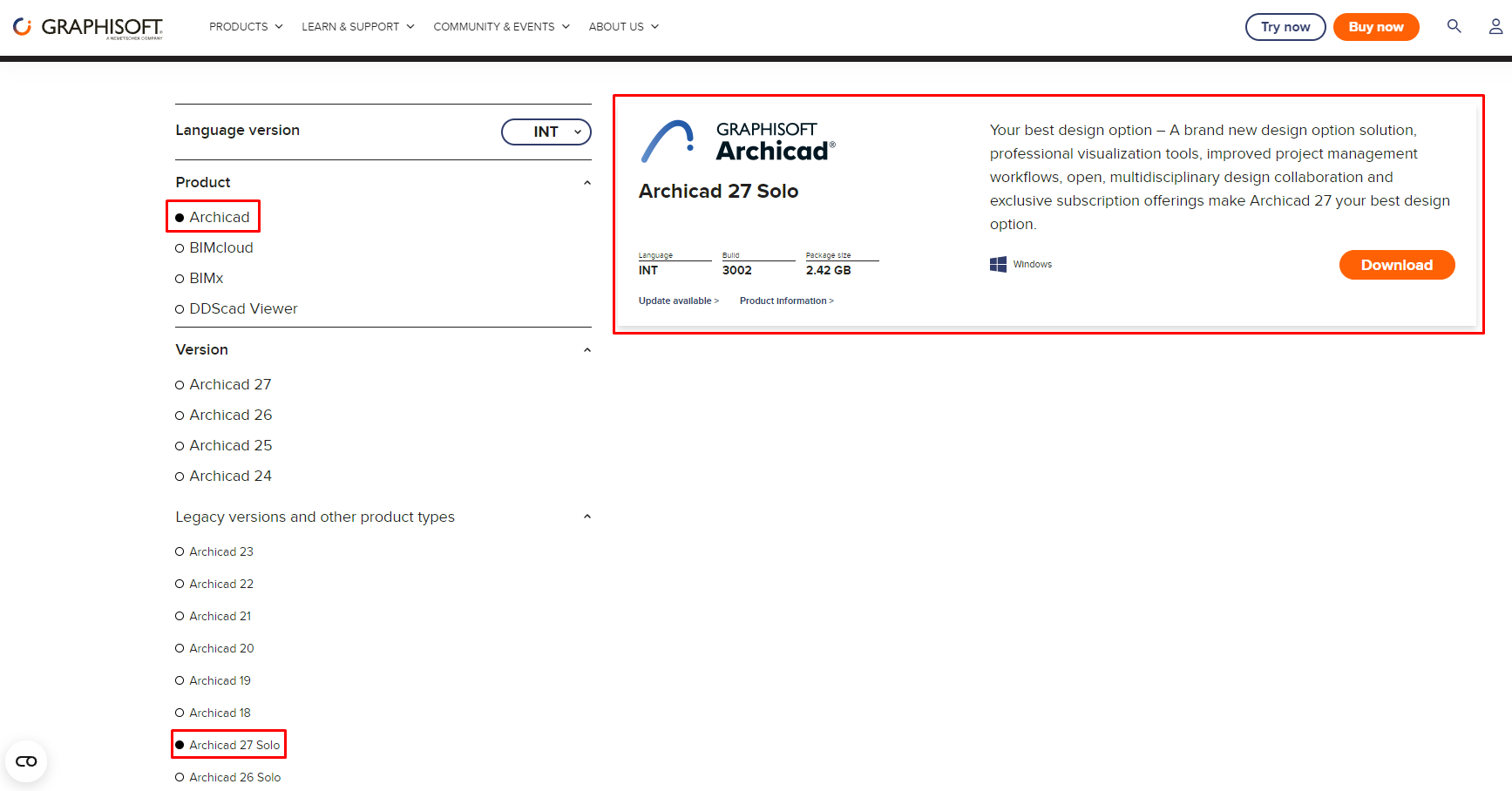Open Product information link
The width and height of the screenshot is (1512, 791).
[x=786, y=301]
